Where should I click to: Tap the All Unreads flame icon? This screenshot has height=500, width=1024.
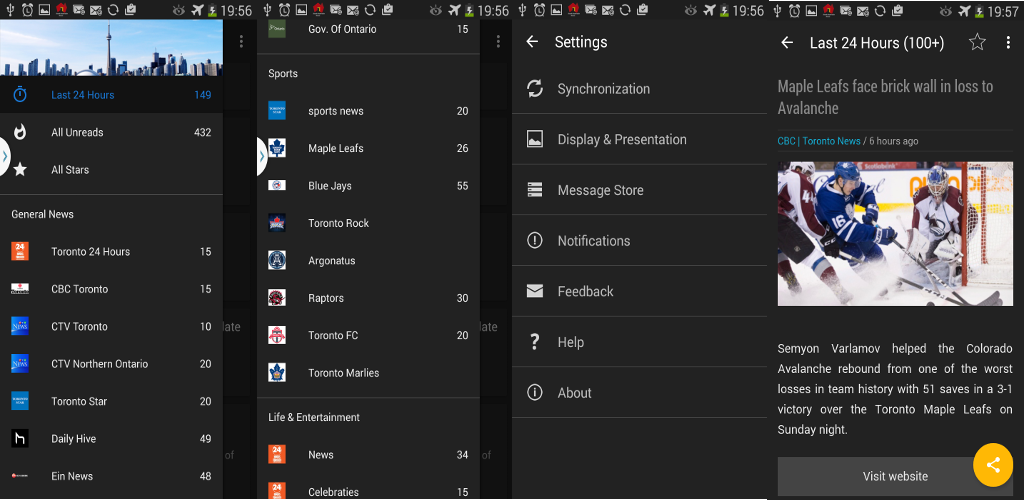(x=20, y=133)
